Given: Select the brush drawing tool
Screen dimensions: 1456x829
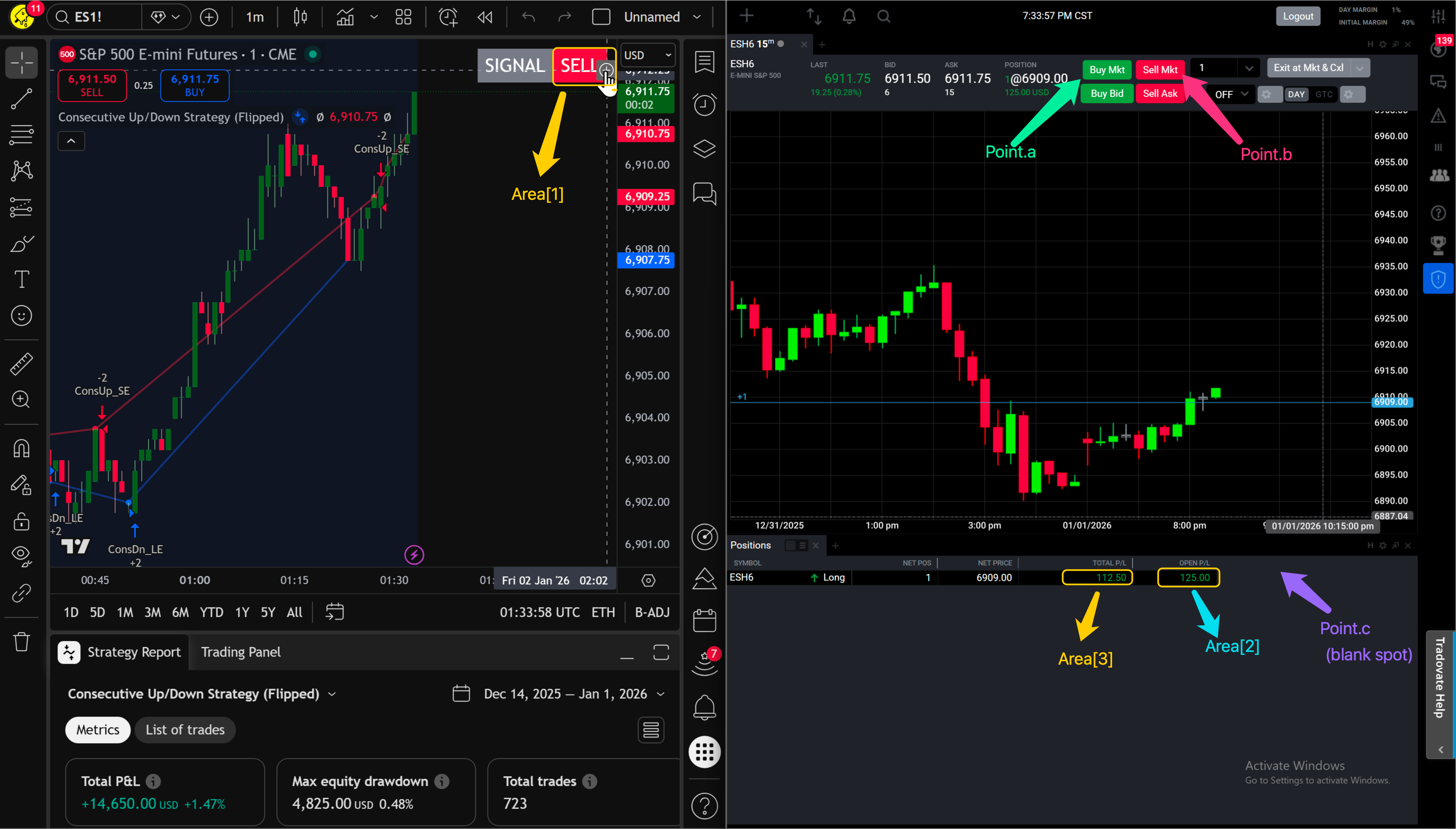Looking at the screenshot, I should click(21, 244).
